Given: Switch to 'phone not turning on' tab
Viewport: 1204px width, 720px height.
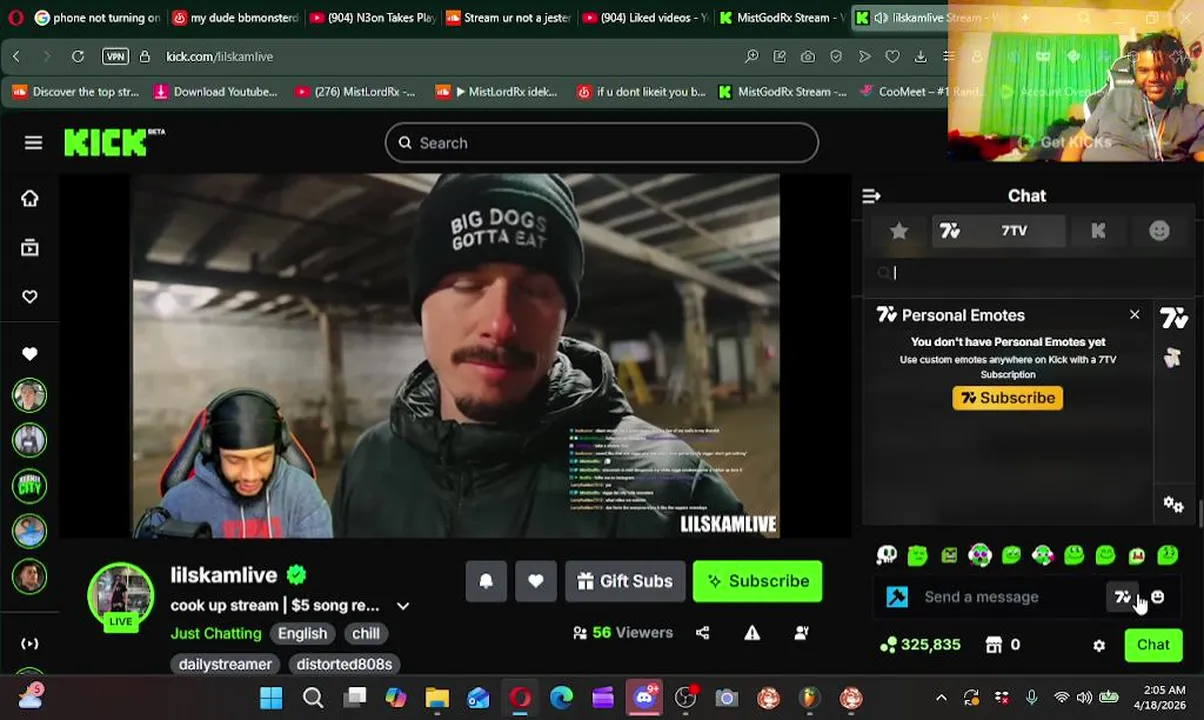Looking at the screenshot, I should point(96,18).
